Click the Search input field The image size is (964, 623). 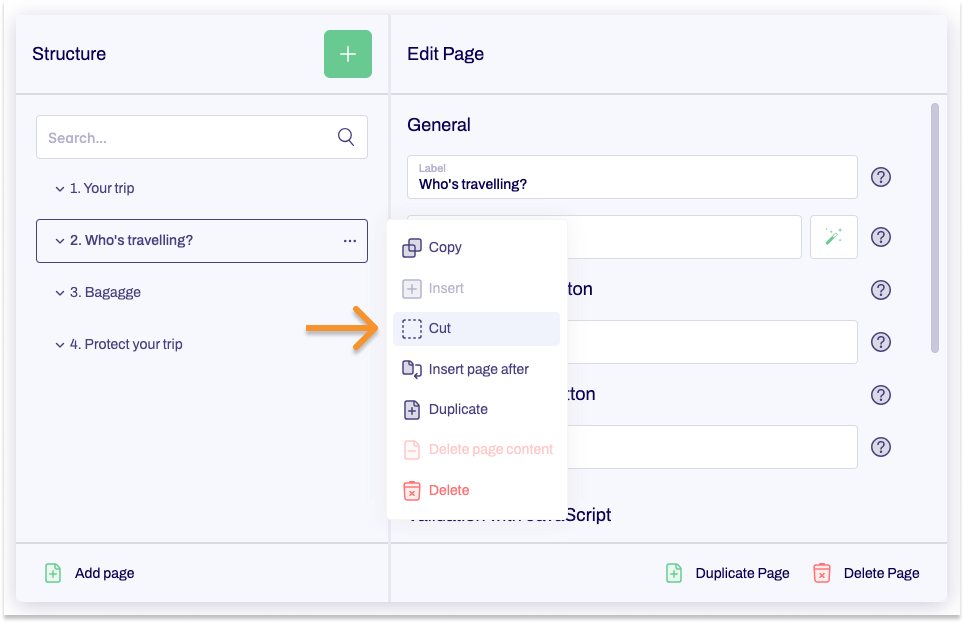[x=180, y=137]
